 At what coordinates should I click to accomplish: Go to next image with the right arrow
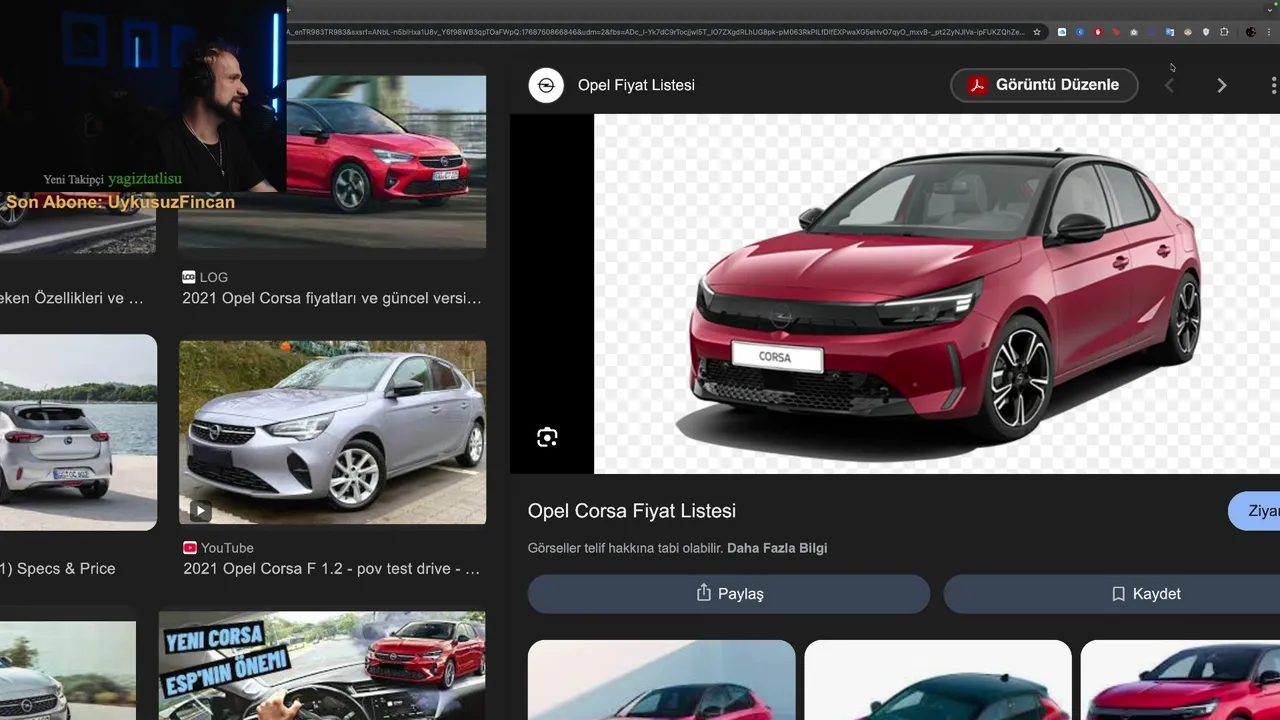tap(1221, 86)
